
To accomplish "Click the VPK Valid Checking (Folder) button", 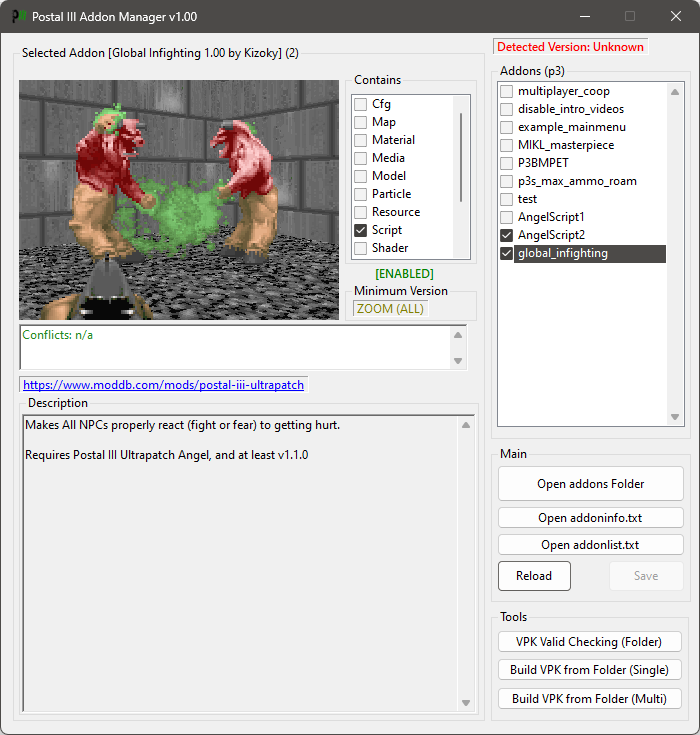I will 589,642.
